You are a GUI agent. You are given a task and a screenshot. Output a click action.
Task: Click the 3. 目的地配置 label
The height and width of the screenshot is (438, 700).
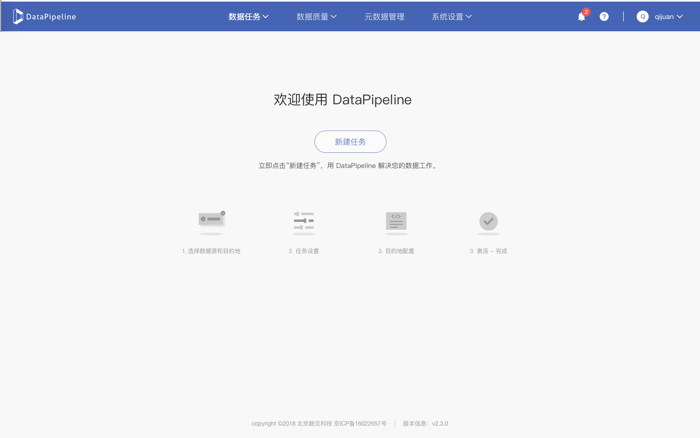pos(396,251)
